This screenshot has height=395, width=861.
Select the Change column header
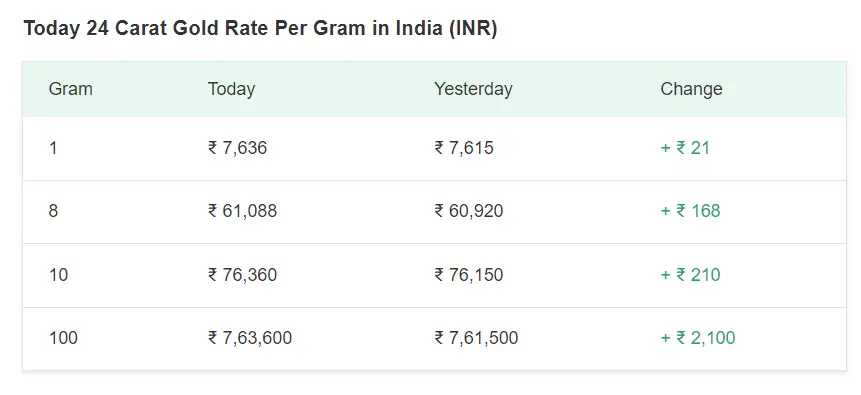(x=691, y=89)
